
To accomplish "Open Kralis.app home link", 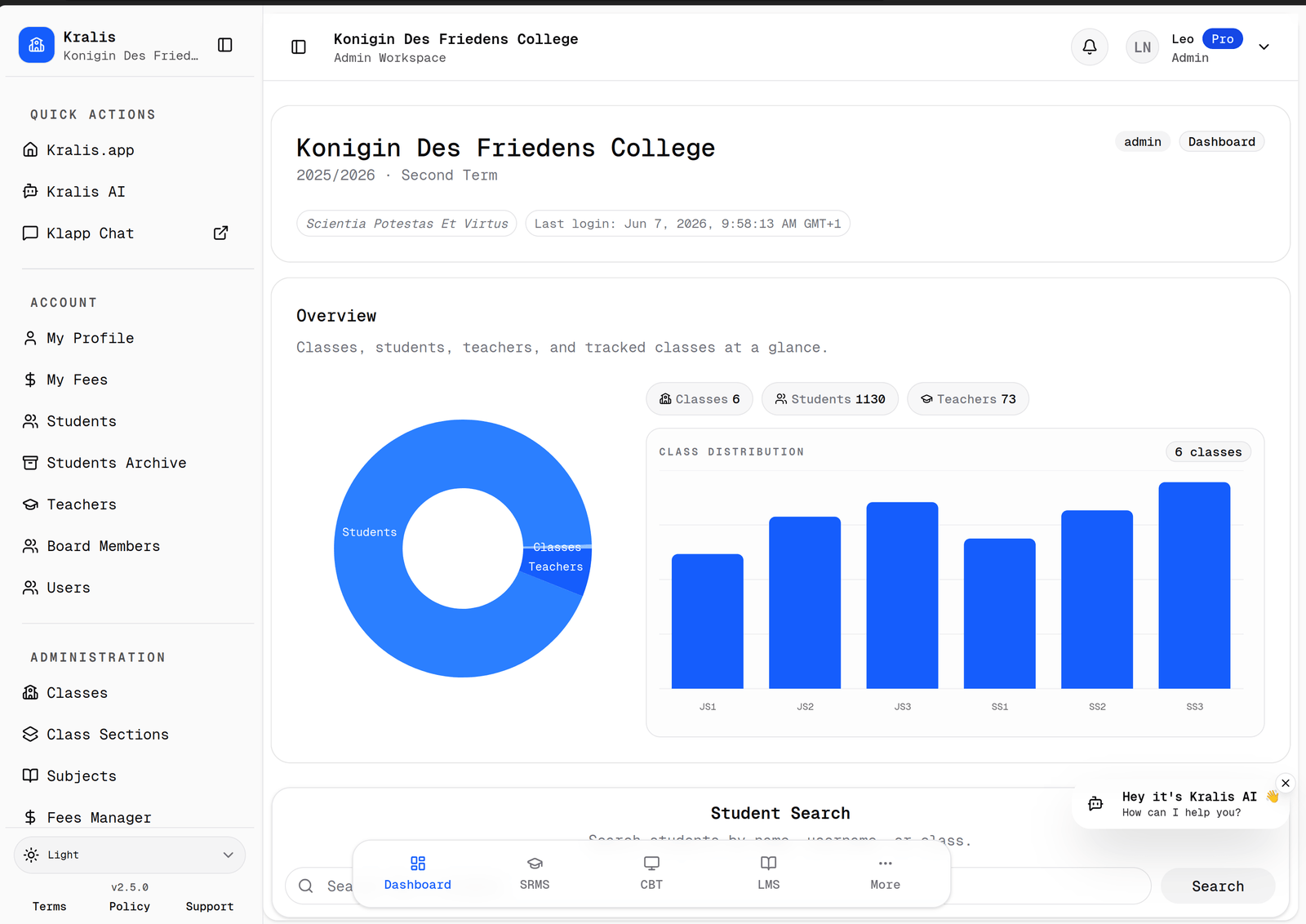I will tap(90, 150).
